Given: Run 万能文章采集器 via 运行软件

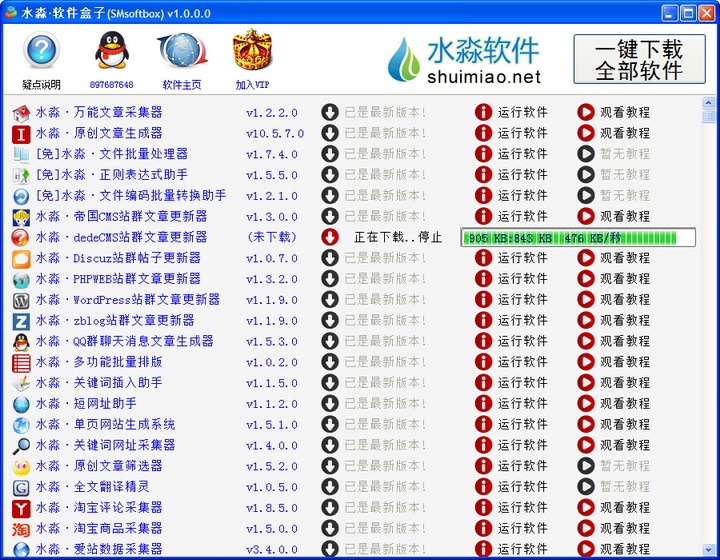Looking at the screenshot, I should [x=522, y=112].
